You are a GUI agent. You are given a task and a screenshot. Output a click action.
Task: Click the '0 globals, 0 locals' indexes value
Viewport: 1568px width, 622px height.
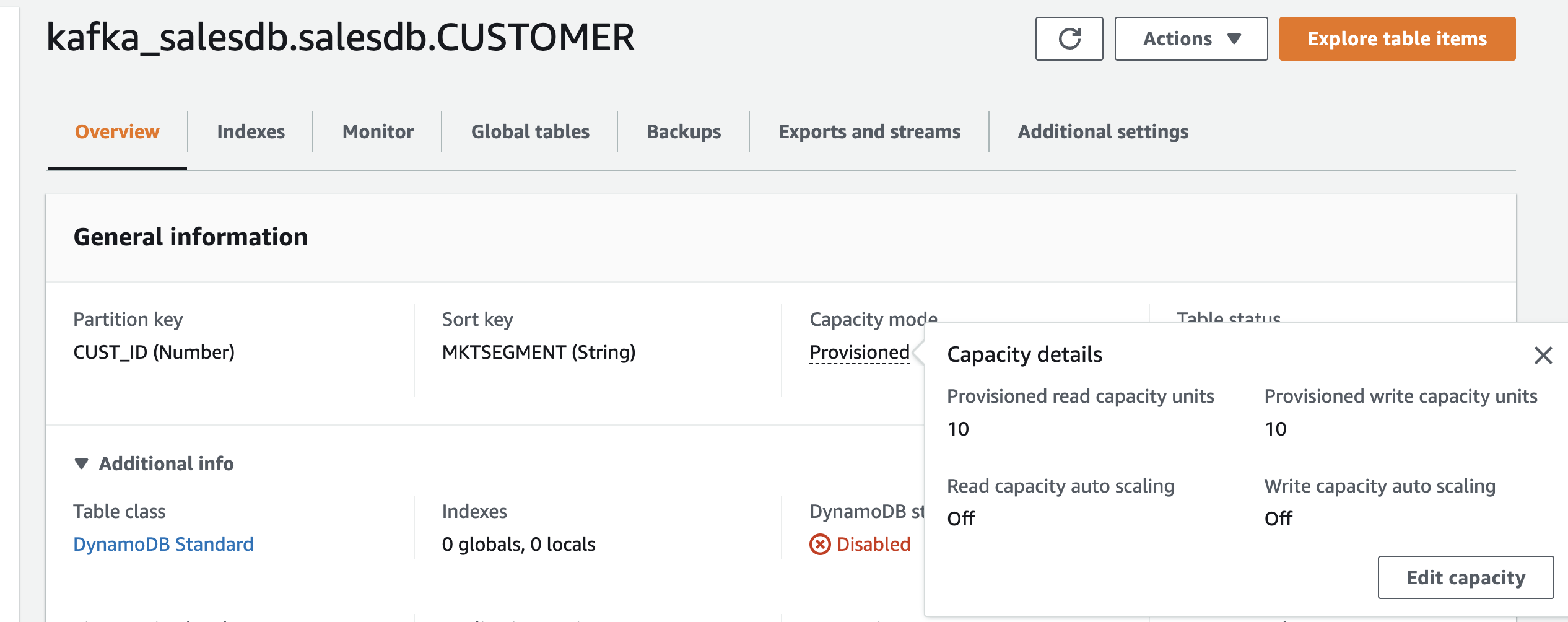point(519,544)
